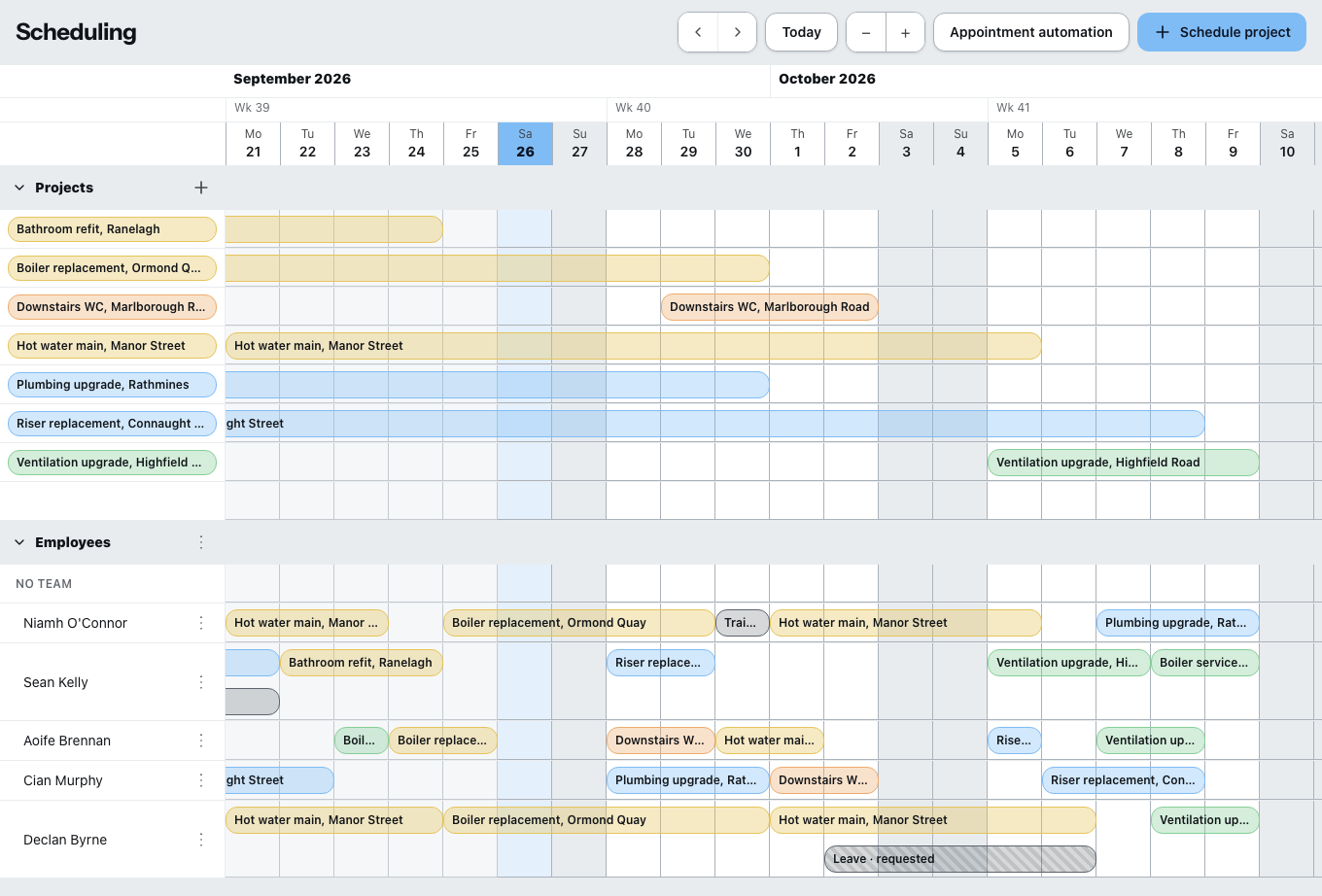Click Schedule project button
The height and width of the screenshot is (896, 1322).
coord(1222,32)
